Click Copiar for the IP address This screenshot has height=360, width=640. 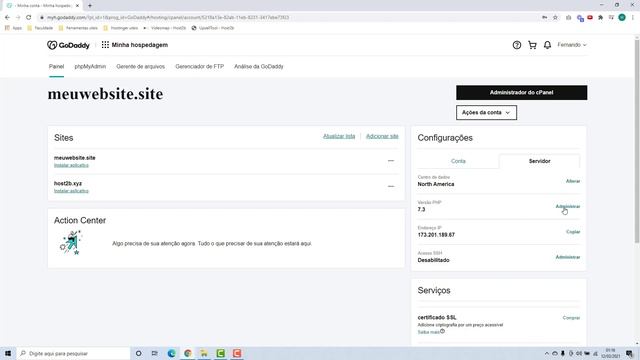coord(573,232)
